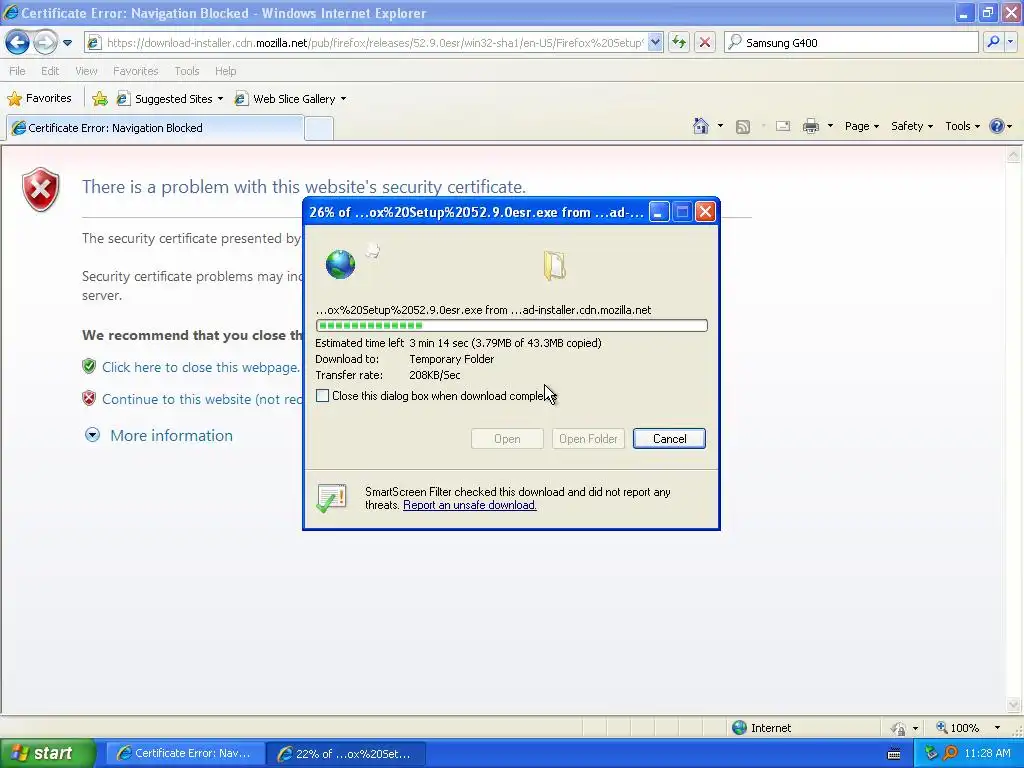Screen dimensions: 1024x768
Task: Click the green shield icon beside close link
Action: (89, 366)
